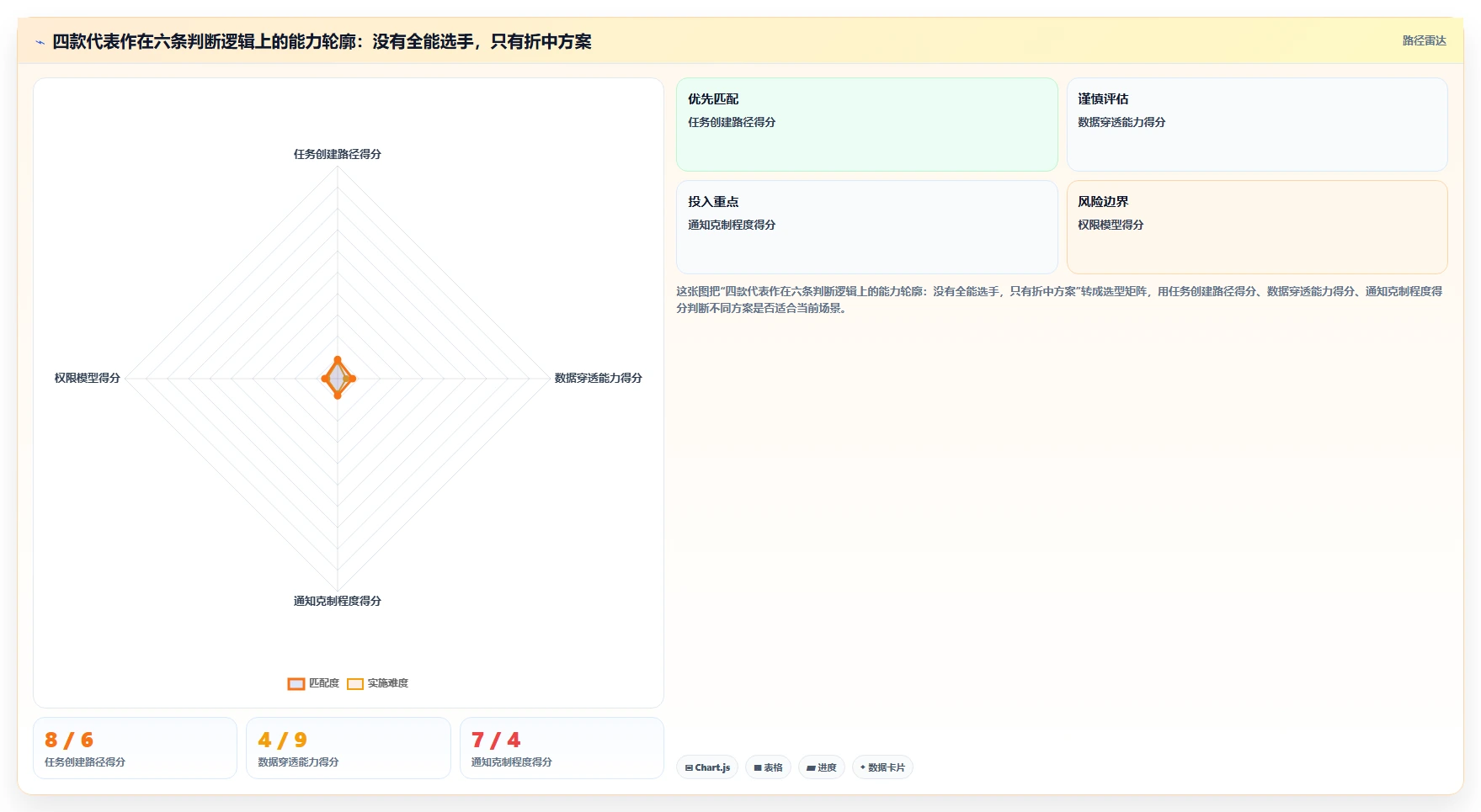Click the 7 / 4 score value
Screen dimensions: 1481x812
[x=496, y=740]
